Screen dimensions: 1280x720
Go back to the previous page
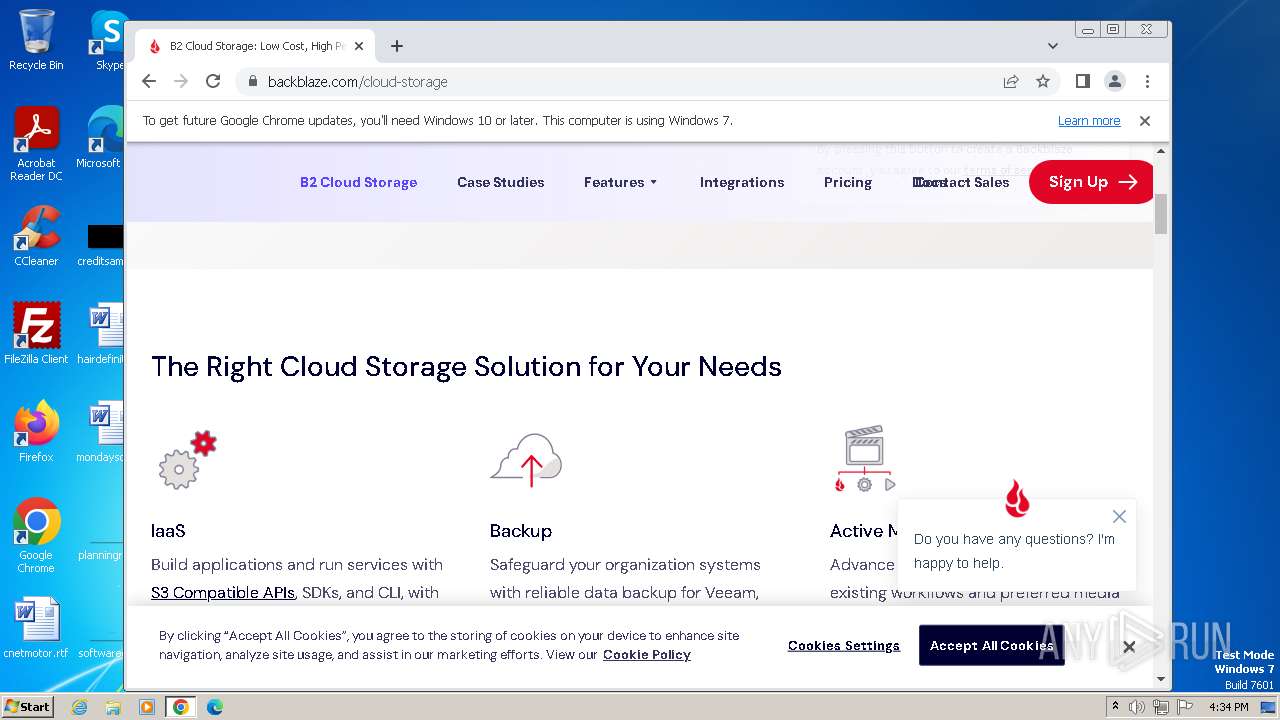(149, 81)
